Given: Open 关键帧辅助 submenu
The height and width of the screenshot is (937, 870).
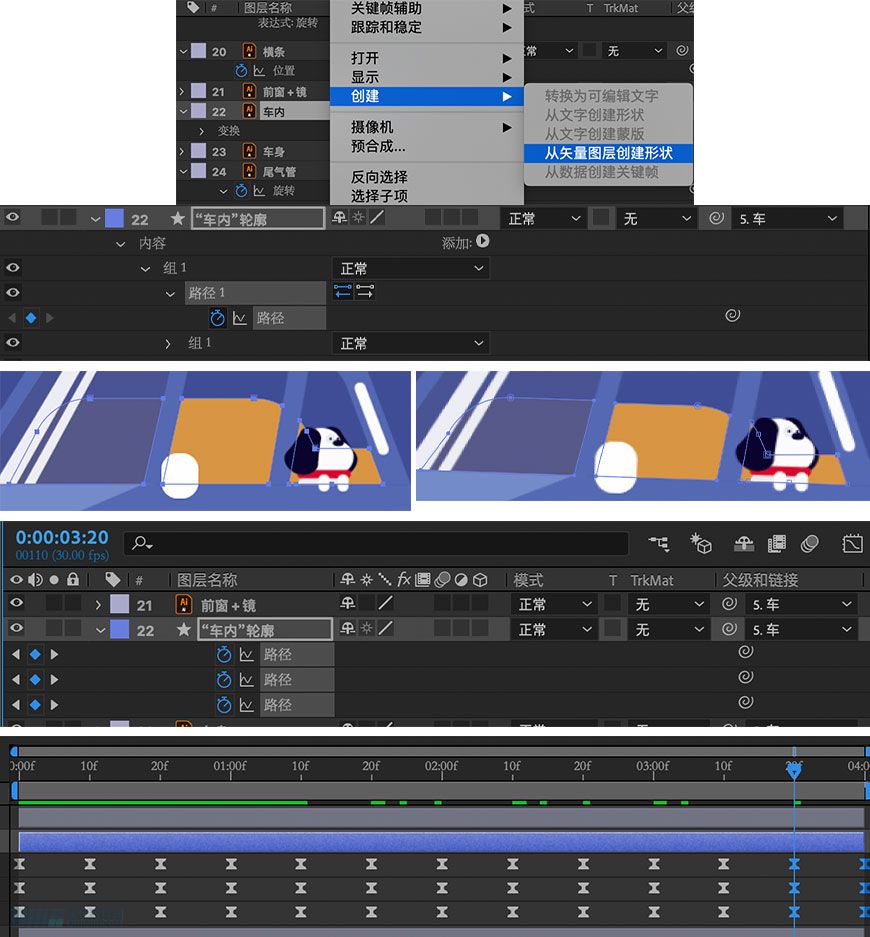Looking at the screenshot, I should click(427, 8).
